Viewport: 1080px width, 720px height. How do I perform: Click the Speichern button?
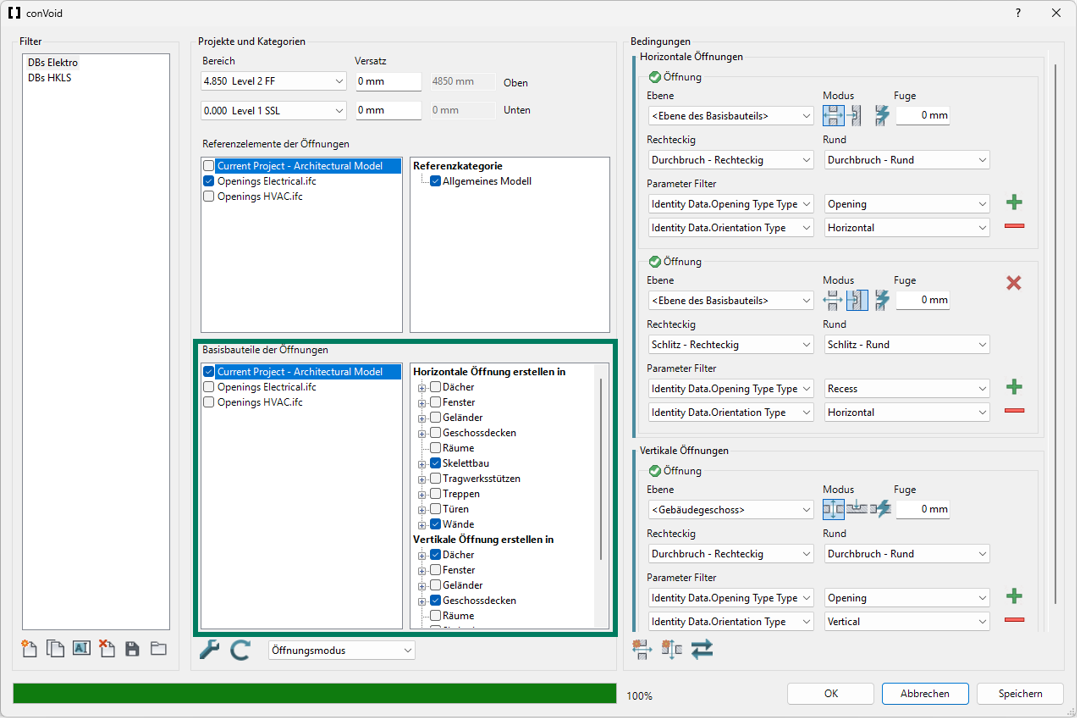point(1020,695)
